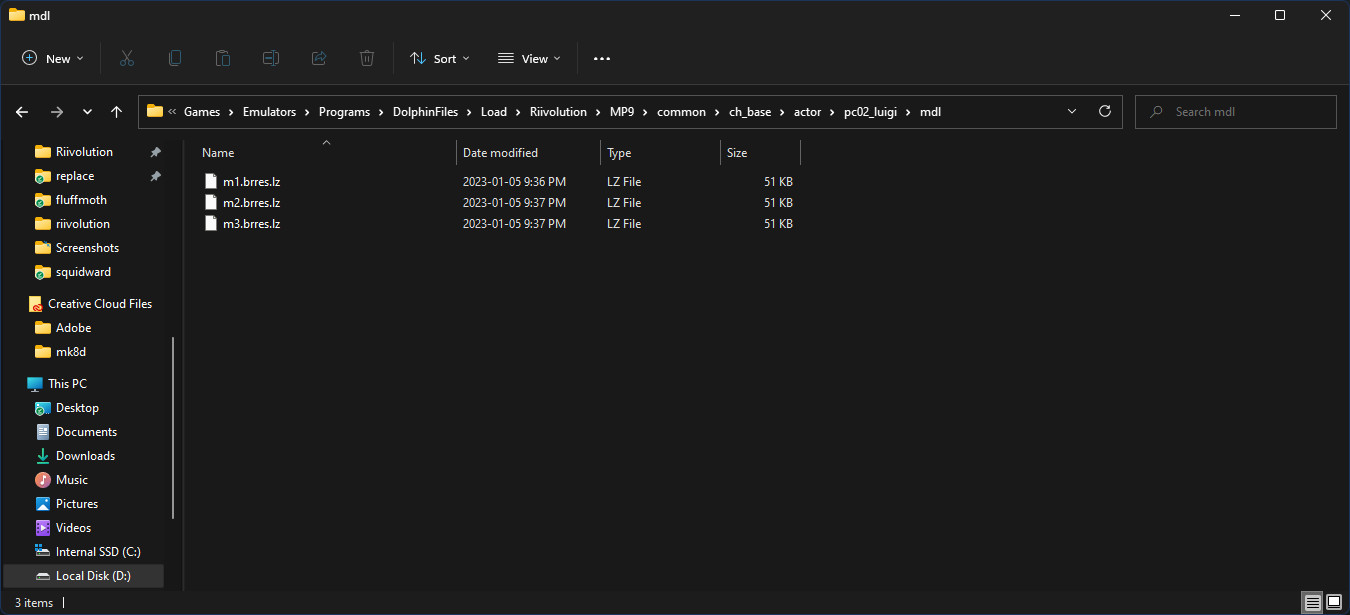This screenshot has height=615, width=1350.
Task: Open the New item dropdown
Action: (53, 59)
